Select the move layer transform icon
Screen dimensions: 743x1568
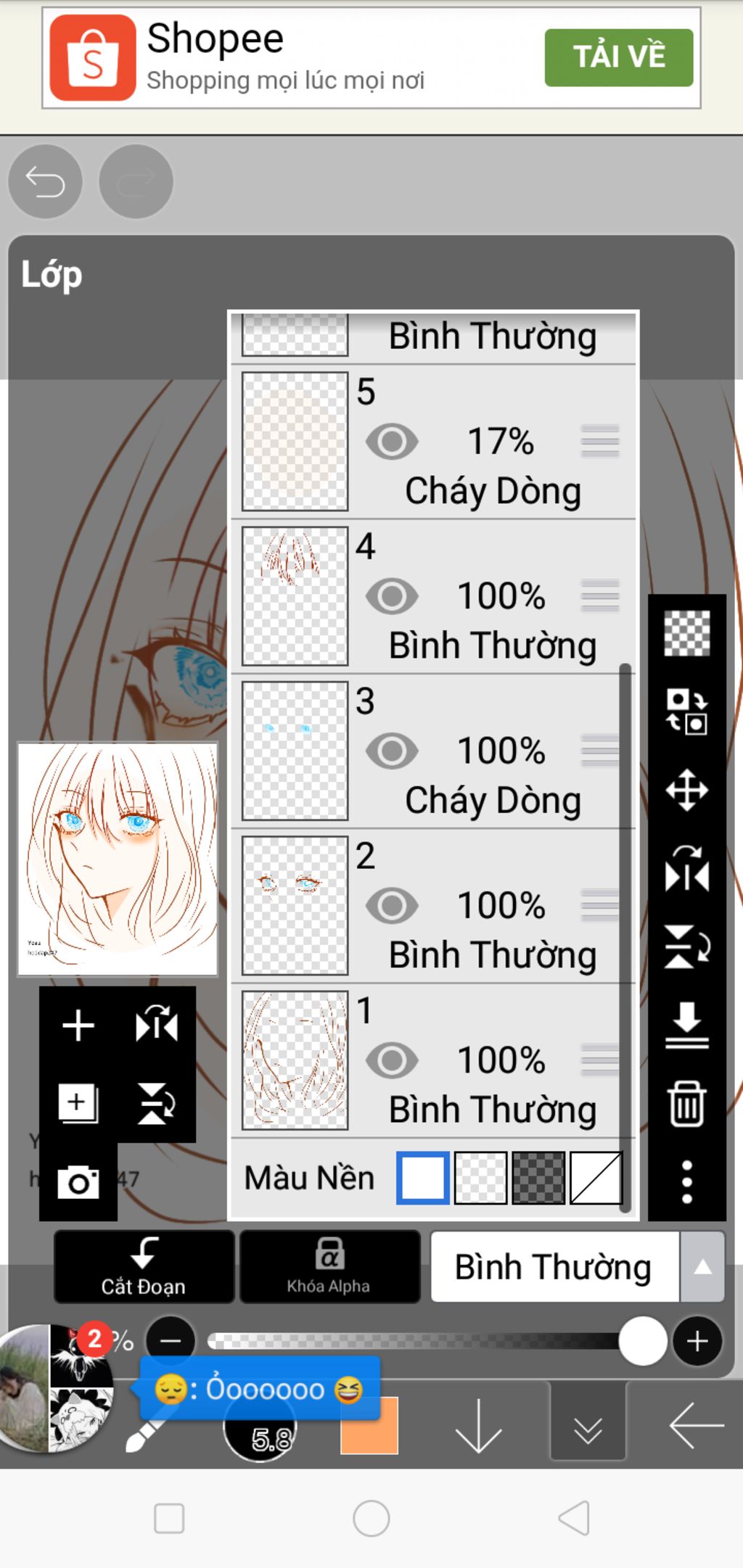tap(686, 791)
